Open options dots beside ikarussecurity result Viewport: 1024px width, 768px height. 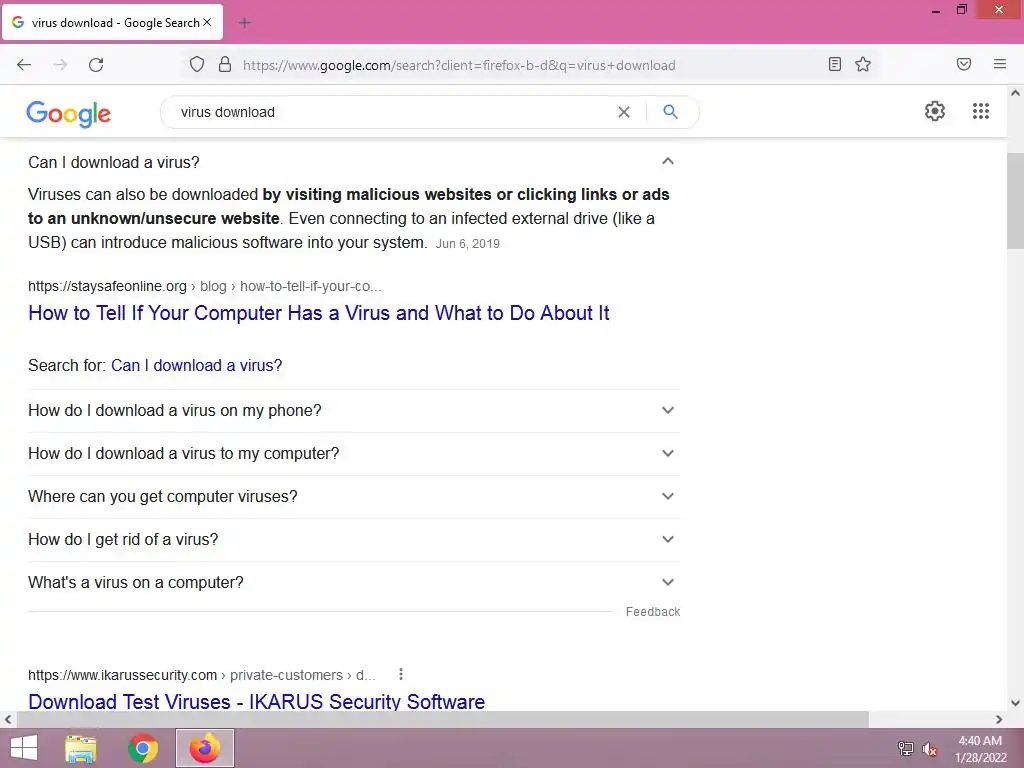click(x=400, y=674)
